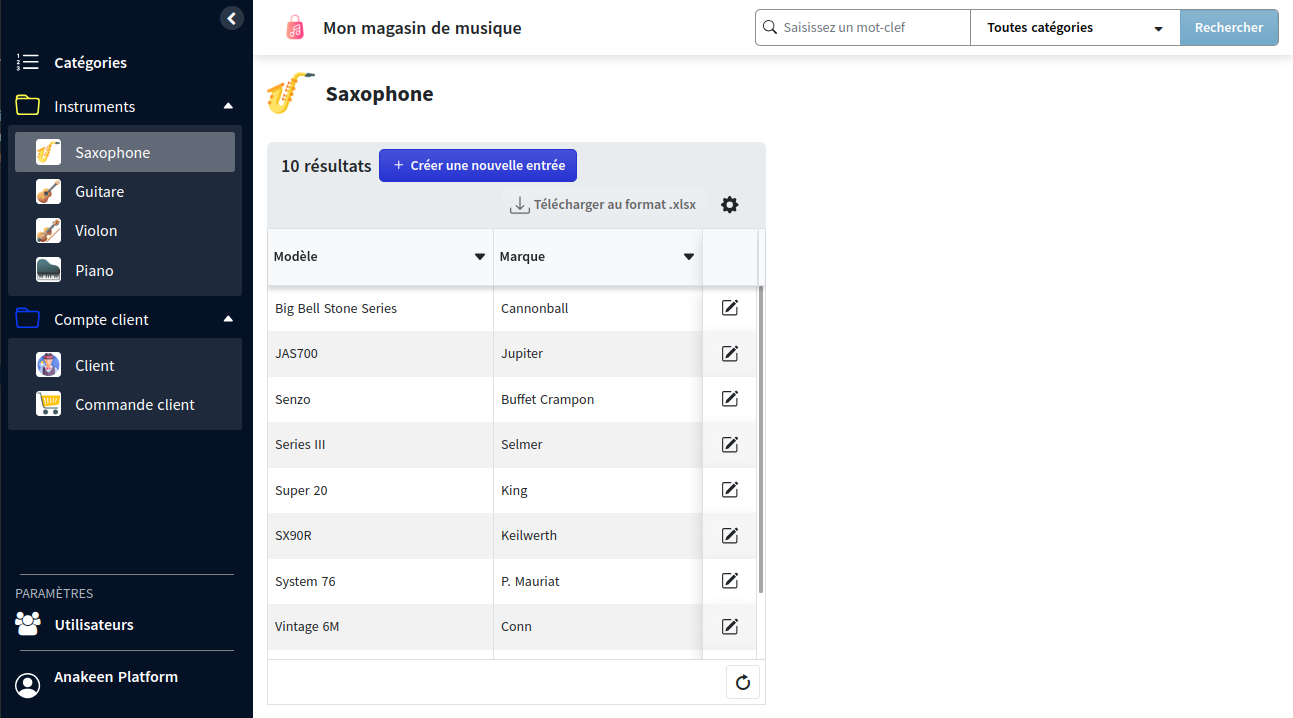The image size is (1293, 718).
Task: Click the Utilisateurs users icon
Action: click(x=27, y=622)
